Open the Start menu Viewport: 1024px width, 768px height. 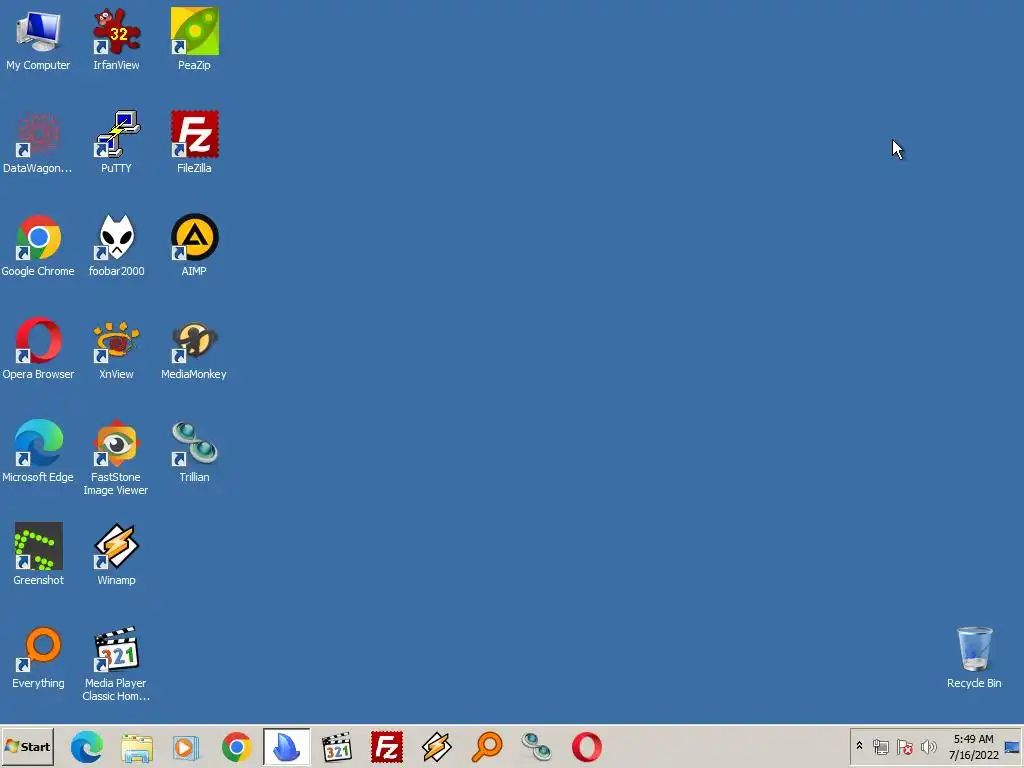pyautogui.click(x=27, y=746)
